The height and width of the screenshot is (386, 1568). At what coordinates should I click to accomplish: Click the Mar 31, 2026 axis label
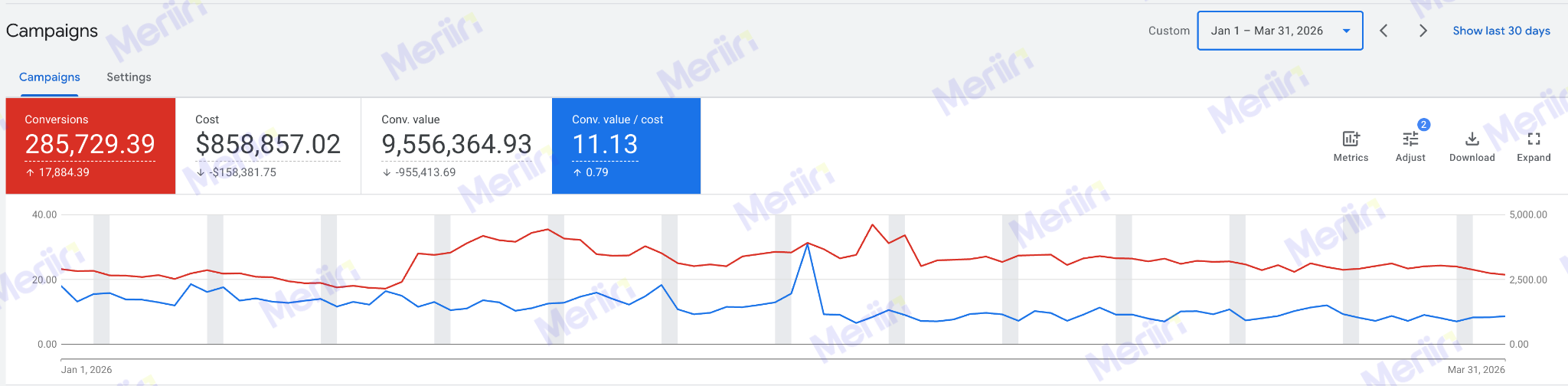click(x=1476, y=370)
